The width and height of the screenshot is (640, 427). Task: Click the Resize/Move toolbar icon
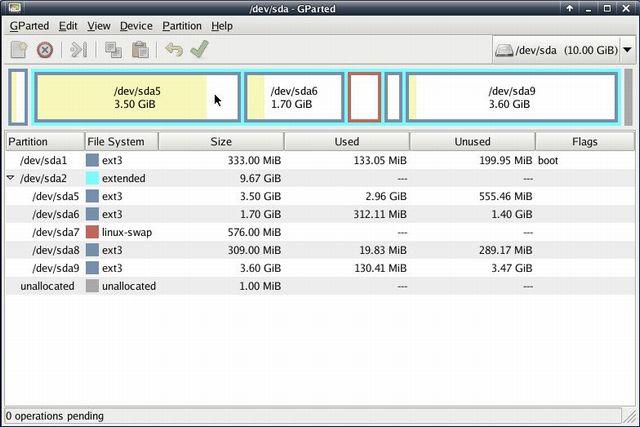78,50
